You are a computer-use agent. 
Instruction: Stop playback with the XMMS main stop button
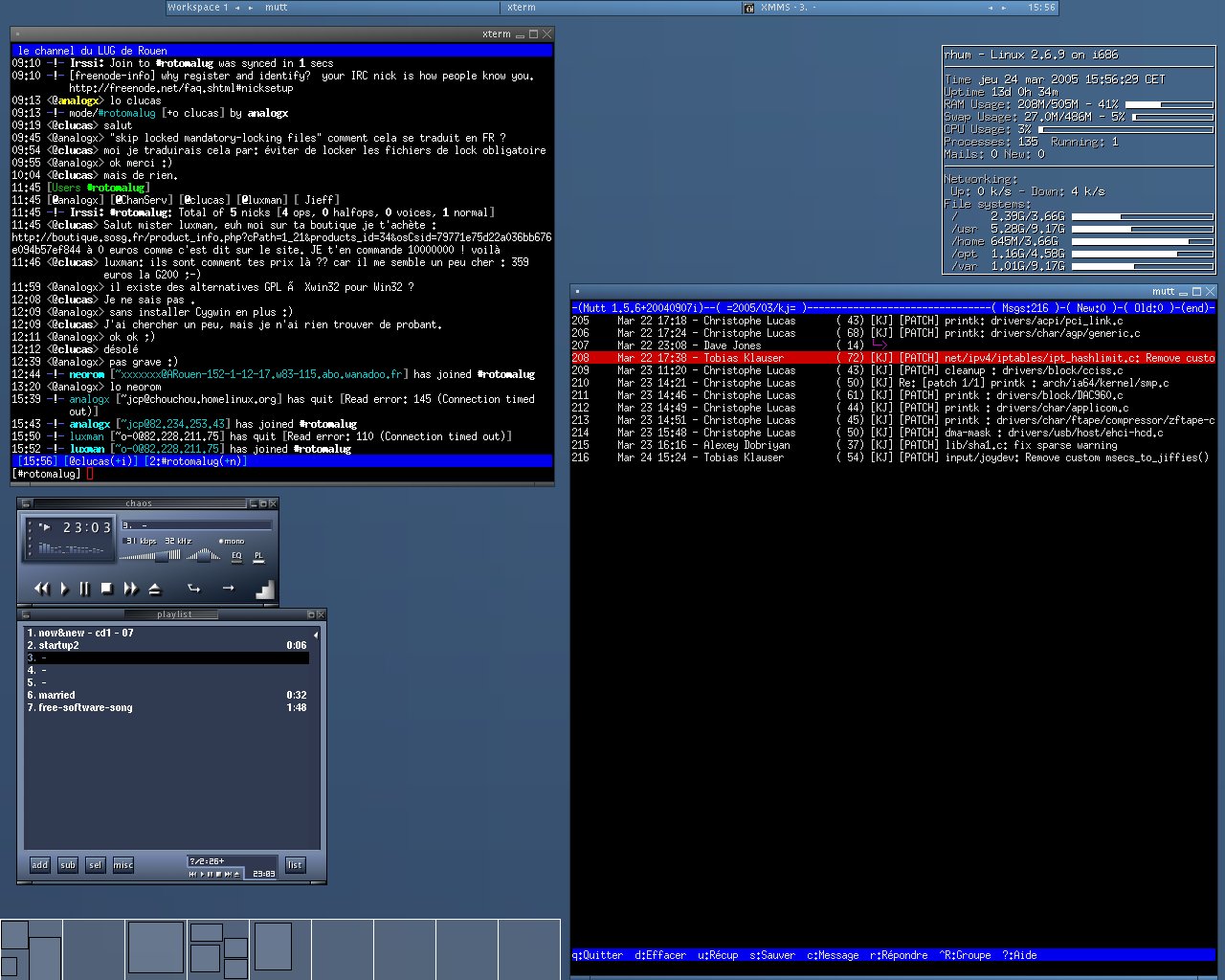pos(107,589)
